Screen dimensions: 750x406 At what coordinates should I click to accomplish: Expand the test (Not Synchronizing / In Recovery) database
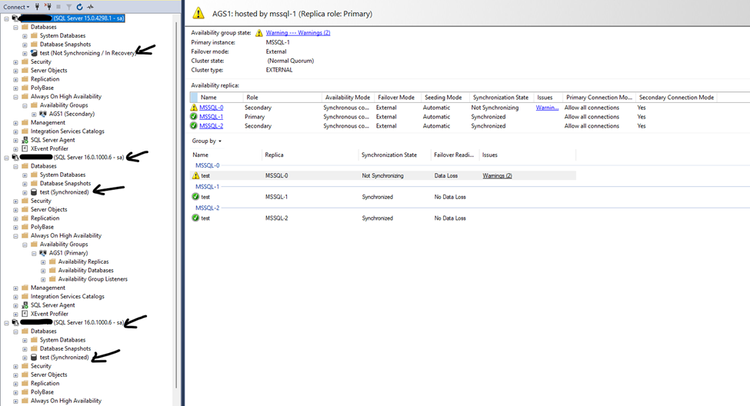click(x=25, y=53)
